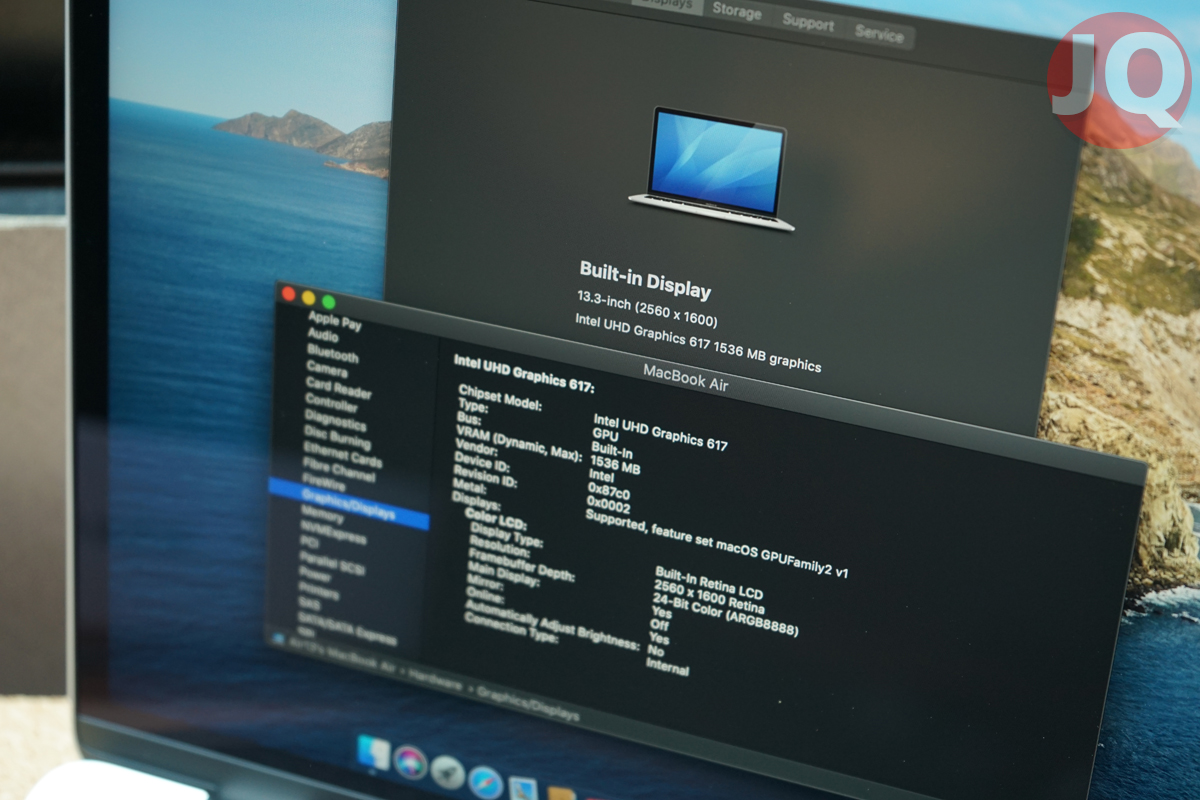Viewport: 1200px width, 800px height.
Task: Click 'Intel UHD Graphics 617 1536 MB graphics' line
Action: [x=698, y=343]
